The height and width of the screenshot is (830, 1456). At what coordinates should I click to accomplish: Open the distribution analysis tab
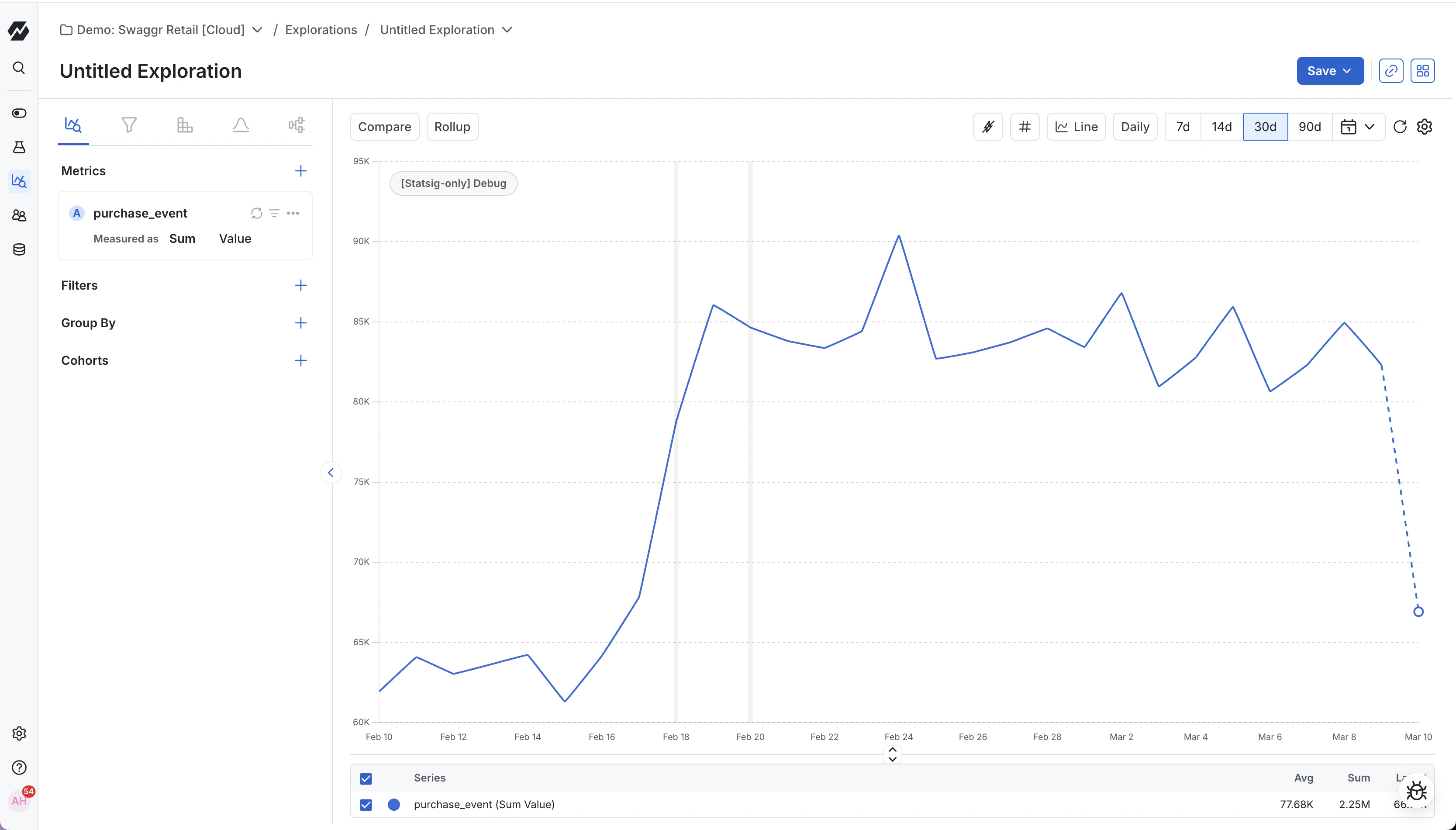point(241,124)
